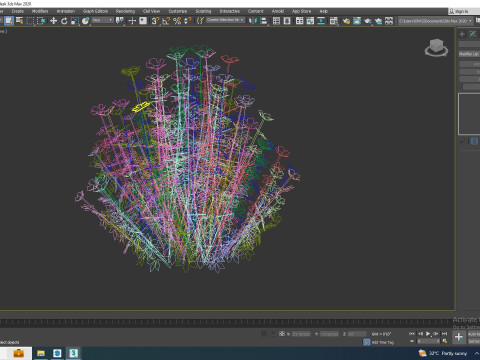Open Render Setup
Viewport: 480px width, 360px height.
(346, 21)
